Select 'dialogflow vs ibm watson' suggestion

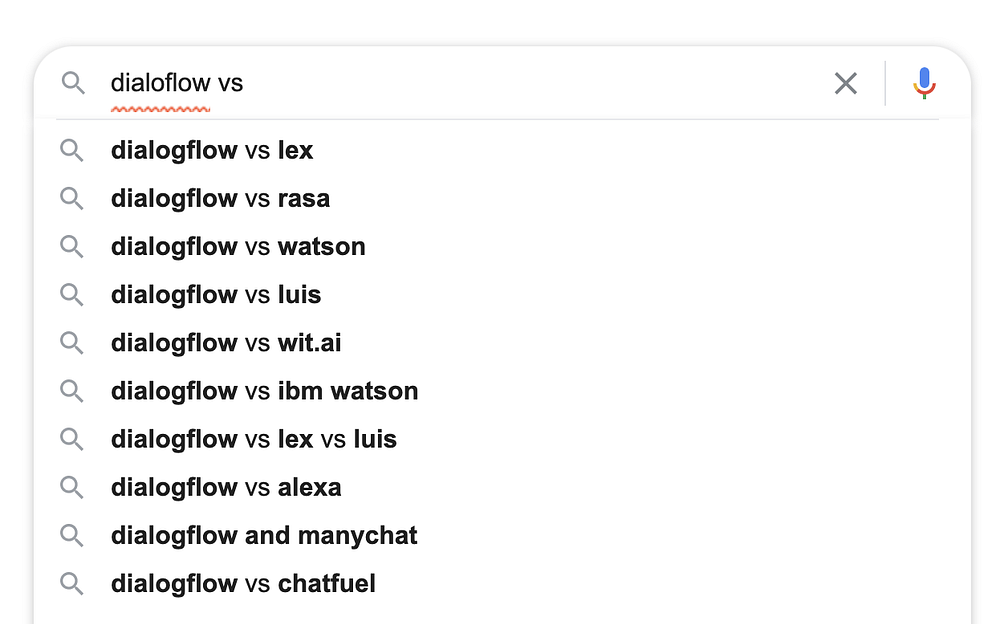click(264, 391)
